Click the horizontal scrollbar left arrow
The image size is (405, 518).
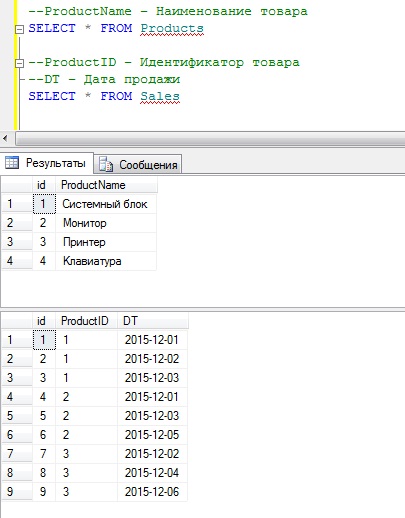click(x=6, y=138)
